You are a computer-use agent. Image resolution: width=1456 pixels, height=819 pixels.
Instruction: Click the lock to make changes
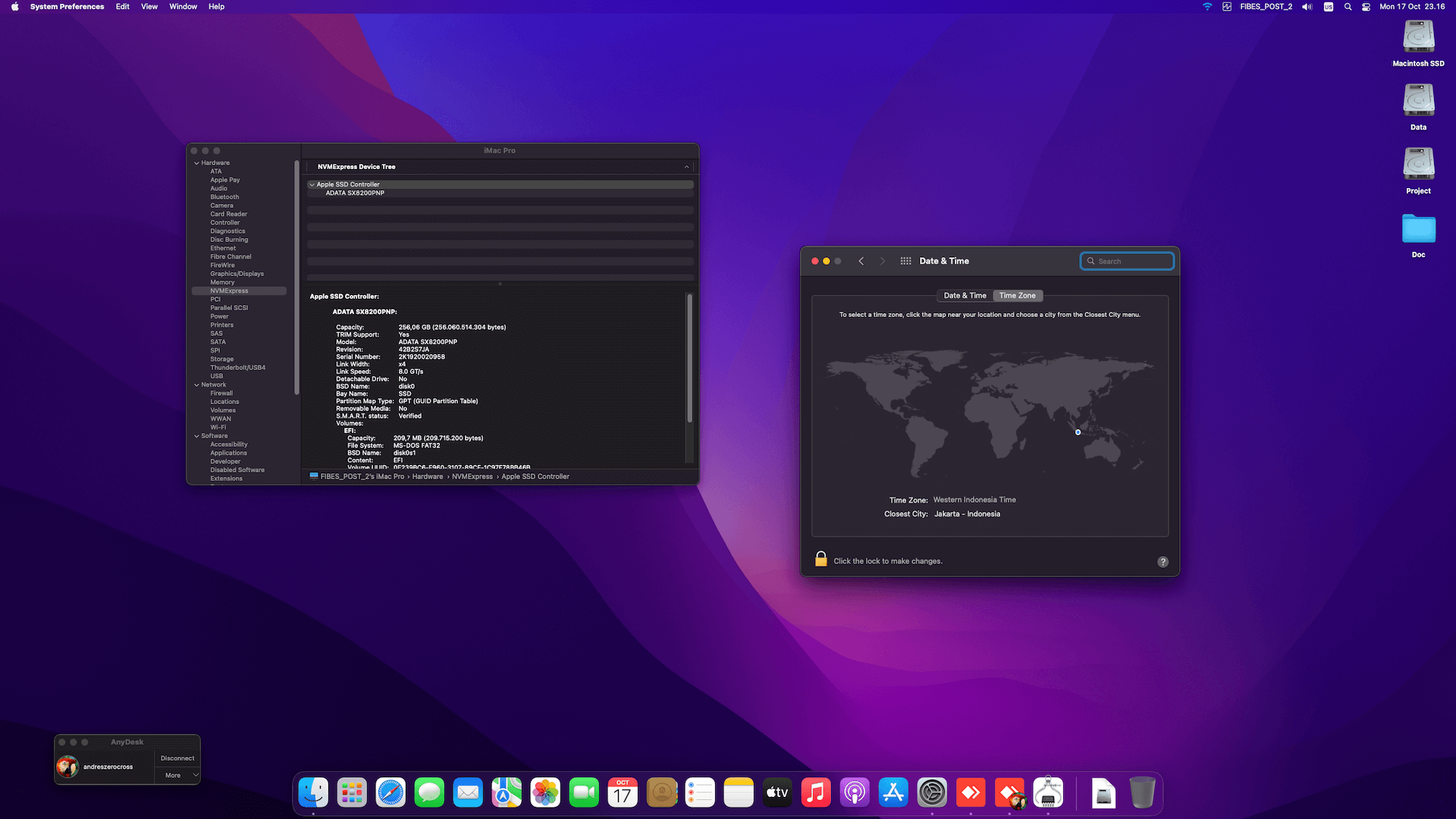[821, 560]
